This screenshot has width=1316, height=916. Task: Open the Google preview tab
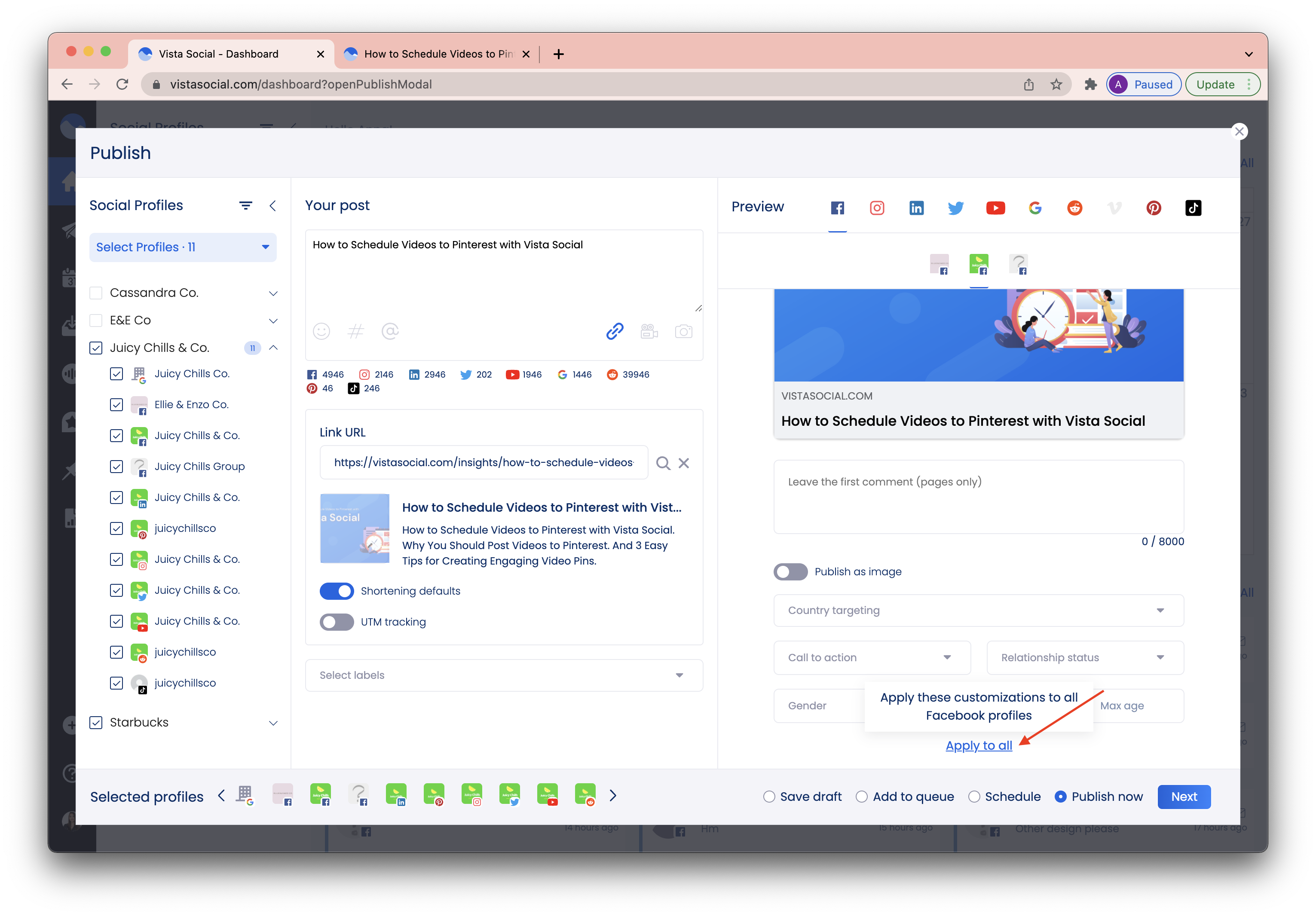coord(1034,208)
